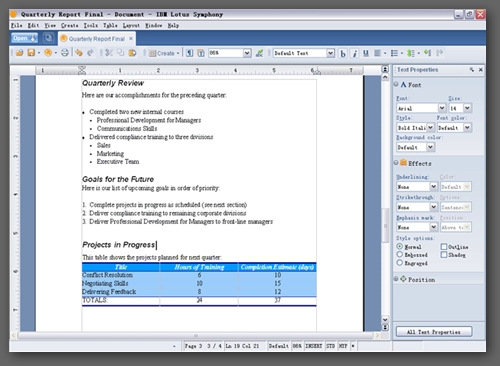Viewport: 500px width, 366px height.
Task: Click the paragraph alignment icon
Action: (x=377, y=53)
